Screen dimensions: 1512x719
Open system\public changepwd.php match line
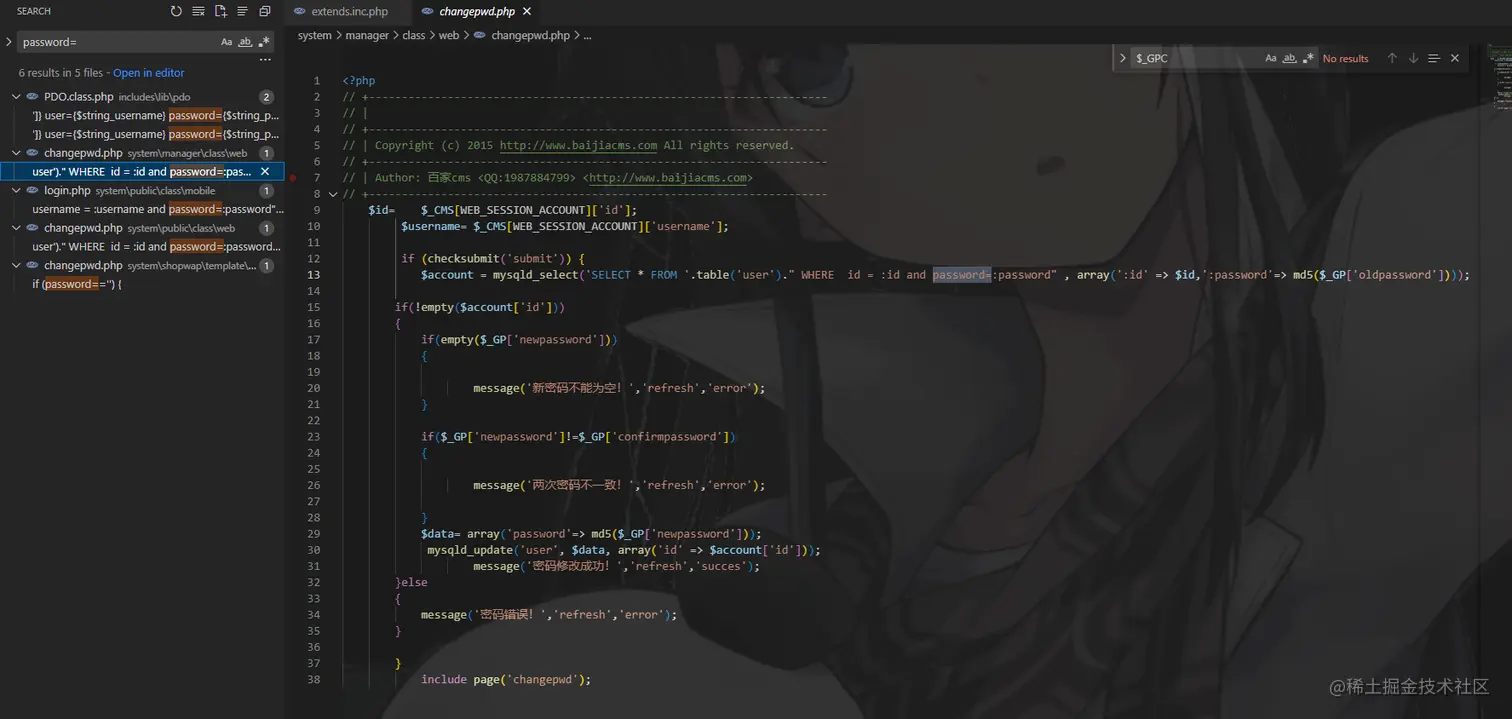[155, 246]
